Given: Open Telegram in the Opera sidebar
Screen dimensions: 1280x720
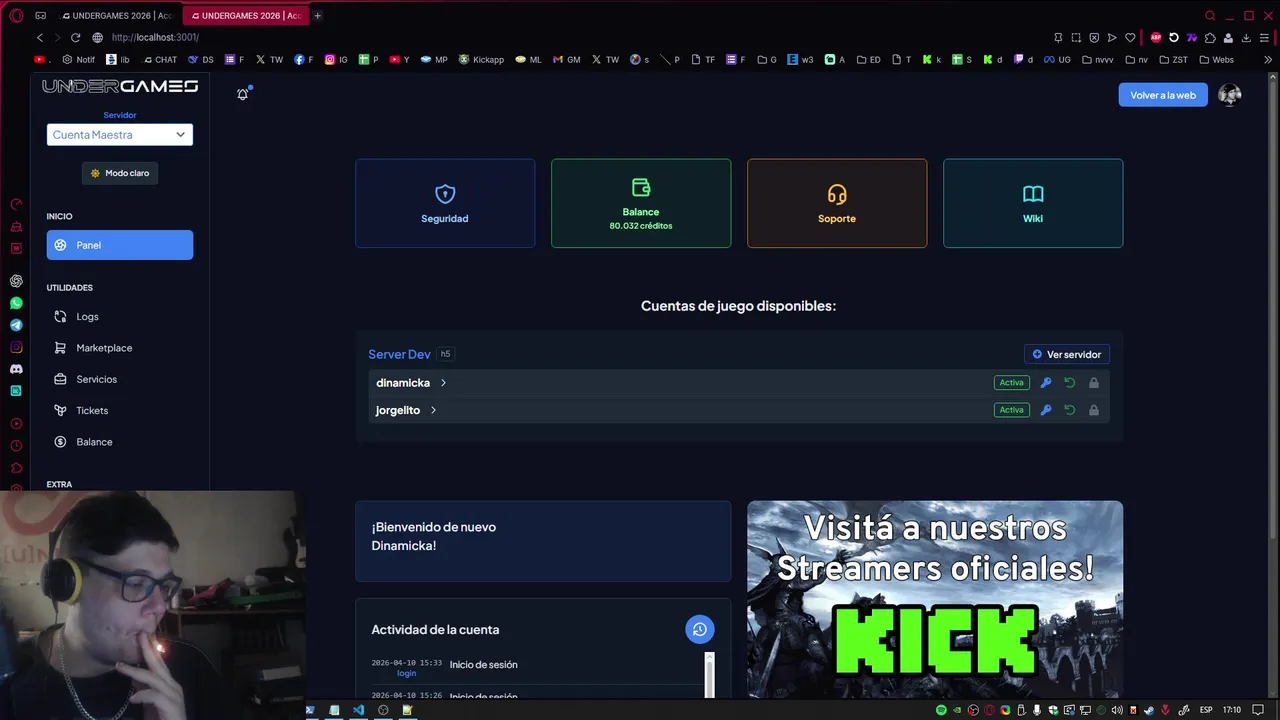Looking at the screenshot, I should (16, 325).
